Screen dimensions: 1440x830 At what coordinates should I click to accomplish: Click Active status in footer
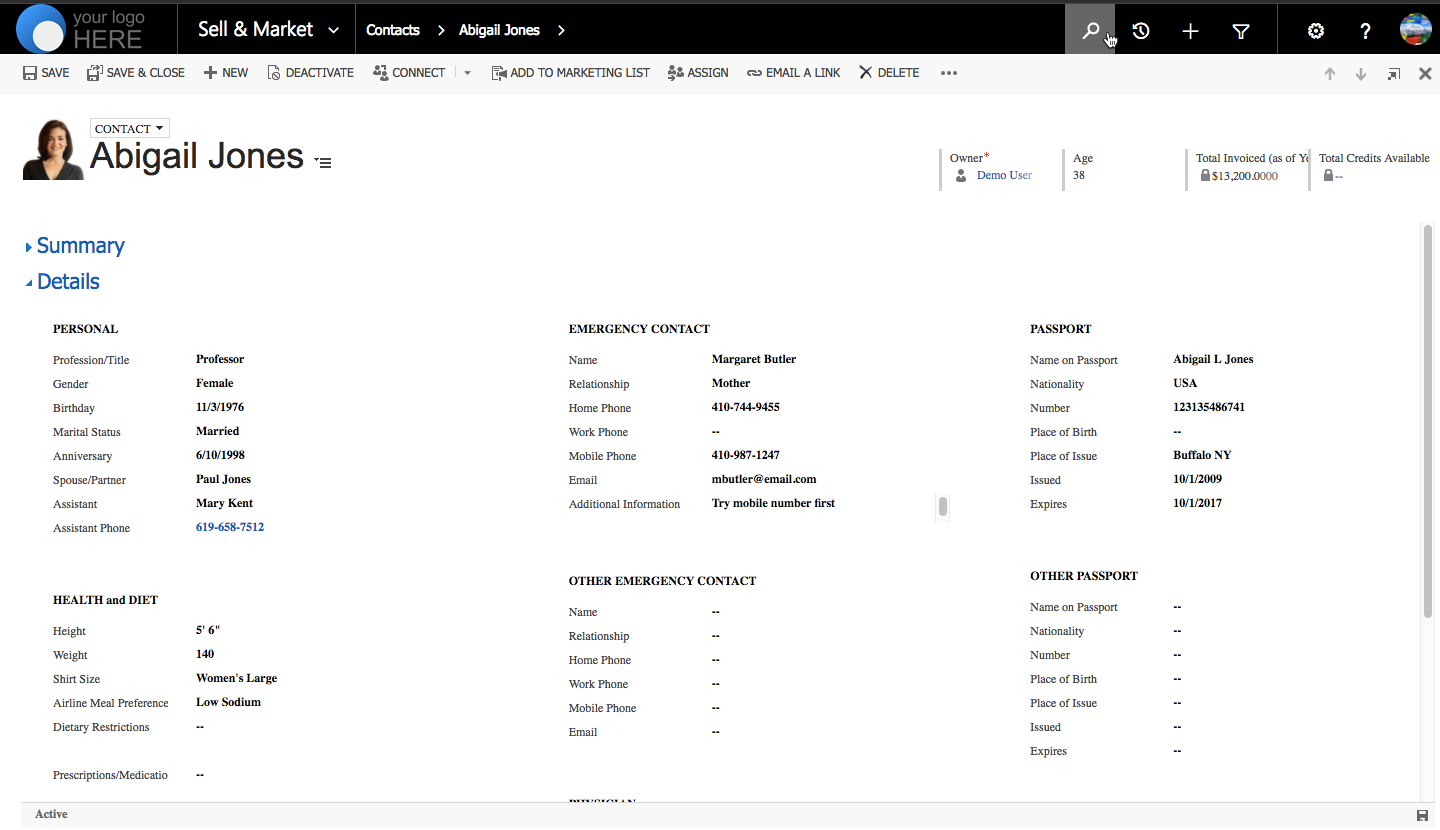[51, 814]
